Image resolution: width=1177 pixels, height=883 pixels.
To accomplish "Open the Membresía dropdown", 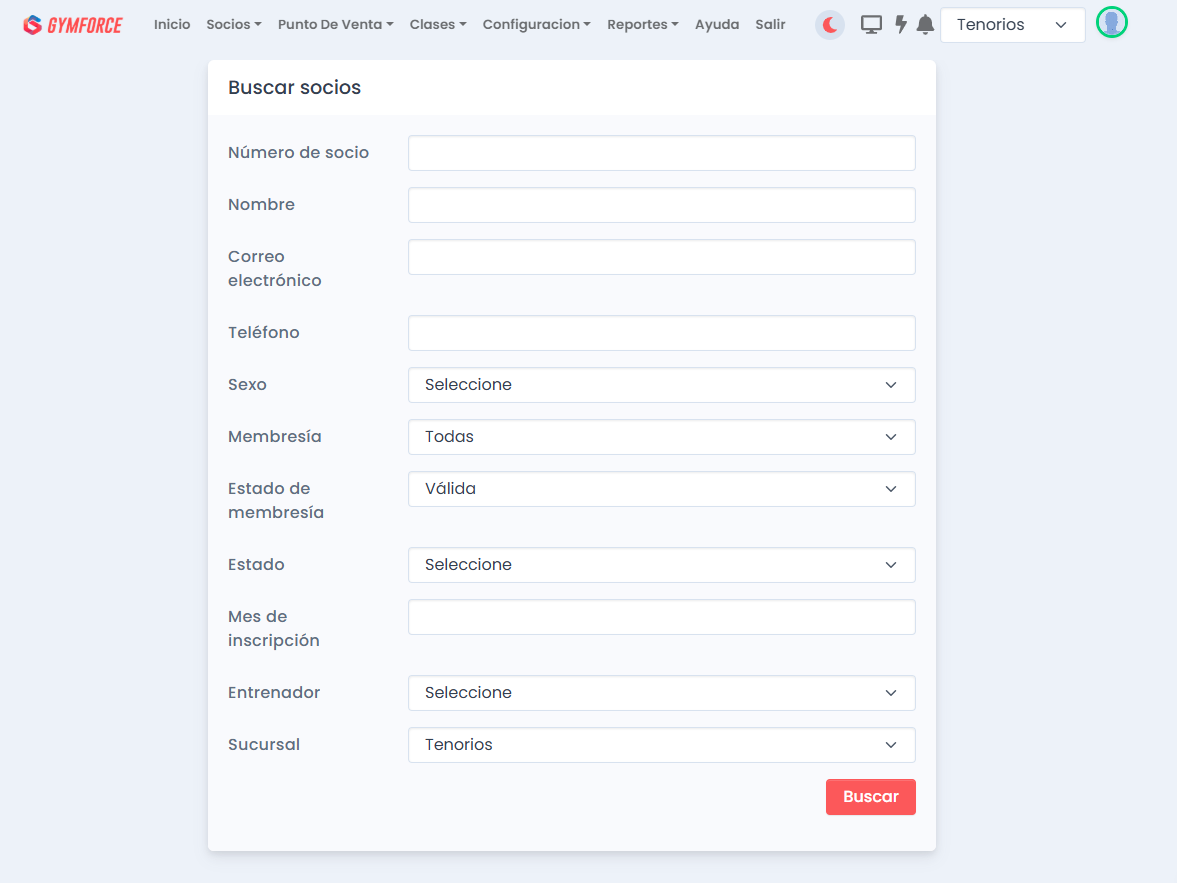I will tap(661, 437).
